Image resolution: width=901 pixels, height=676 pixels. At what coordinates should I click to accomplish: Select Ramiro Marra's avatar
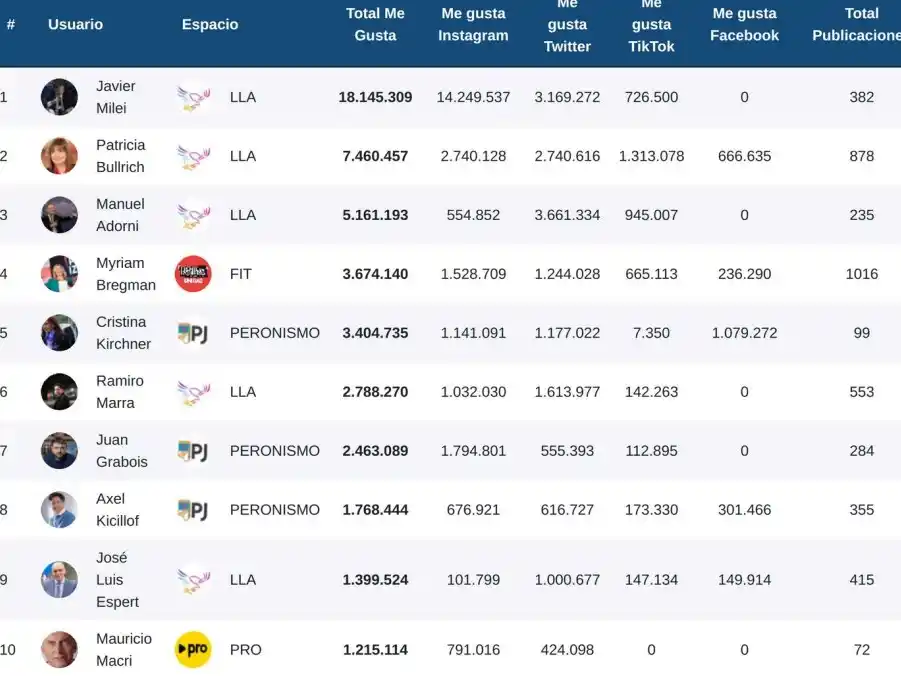tap(59, 392)
